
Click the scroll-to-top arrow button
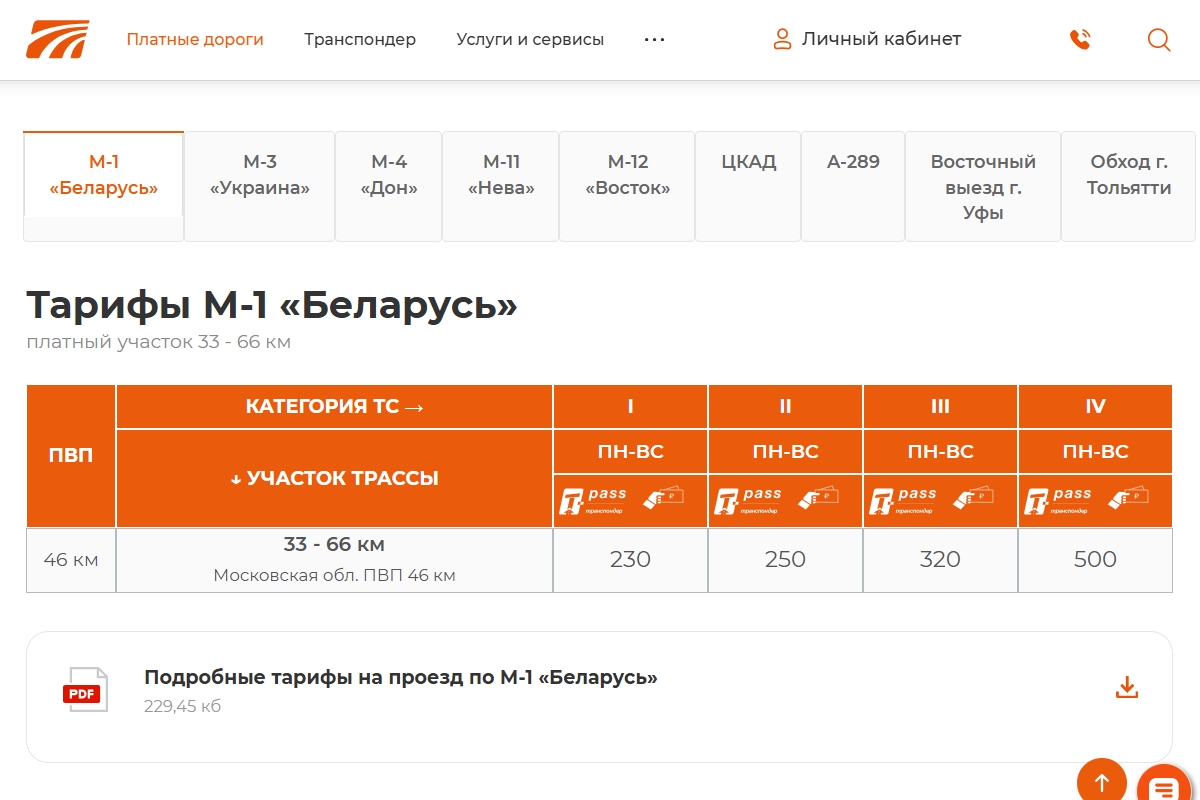(1102, 782)
